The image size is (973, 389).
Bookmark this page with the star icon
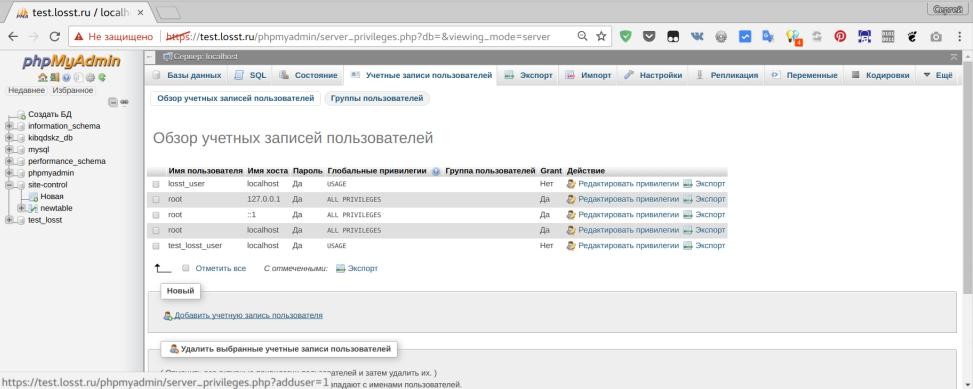601,37
